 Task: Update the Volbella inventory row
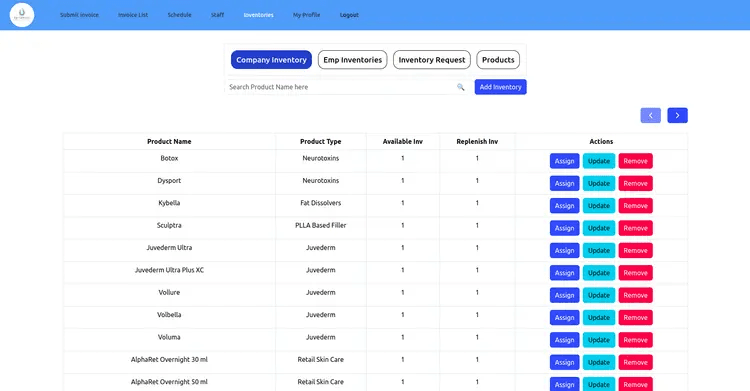pos(599,318)
